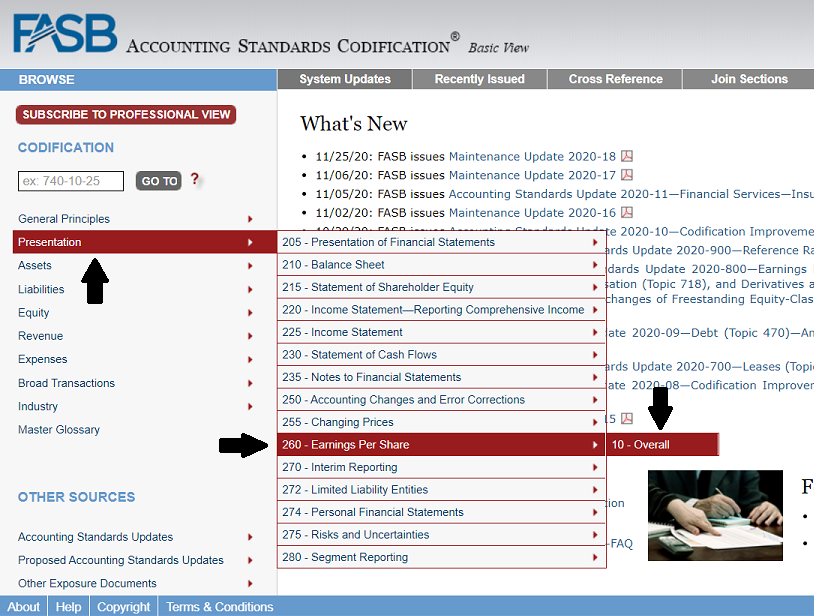Viewport: 814px width, 616px height.
Task: Expand the Revenue submenu arrow
Action: (x=250, y=336)
